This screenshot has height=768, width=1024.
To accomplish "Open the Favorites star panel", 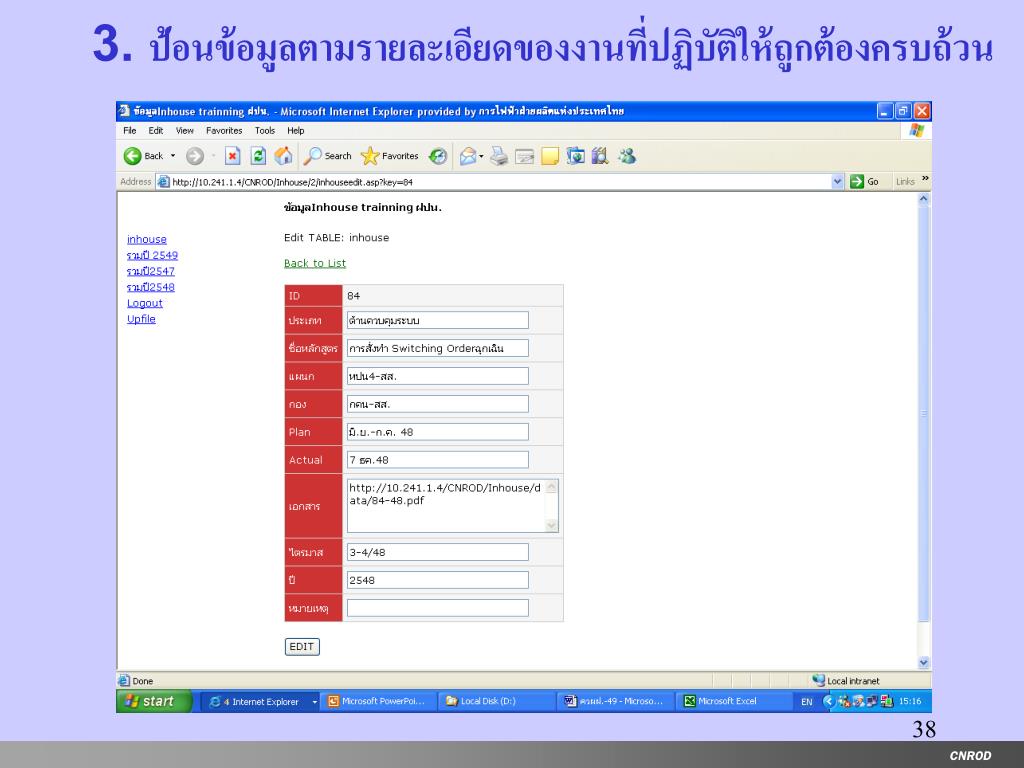I will tap(389, 156).
